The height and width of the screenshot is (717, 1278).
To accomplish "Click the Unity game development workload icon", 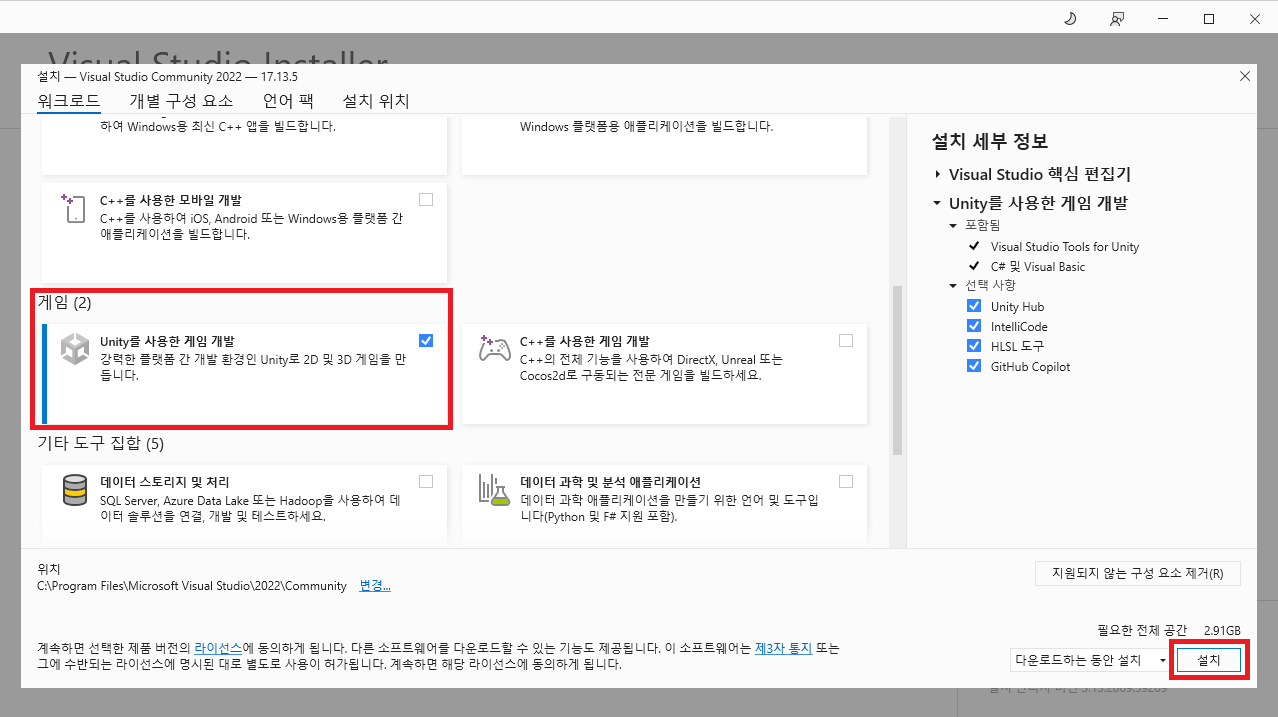I will click(x=76, y=349).
